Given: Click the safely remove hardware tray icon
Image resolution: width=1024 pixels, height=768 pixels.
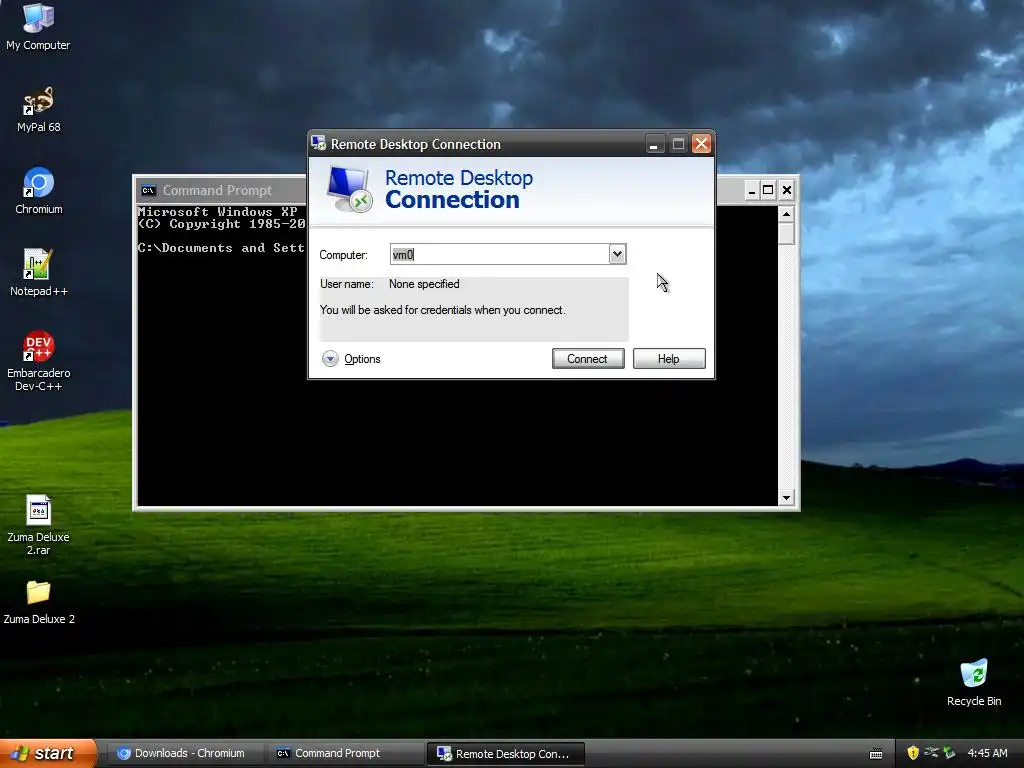Looking at the screenshot, I should click(949, 753).
